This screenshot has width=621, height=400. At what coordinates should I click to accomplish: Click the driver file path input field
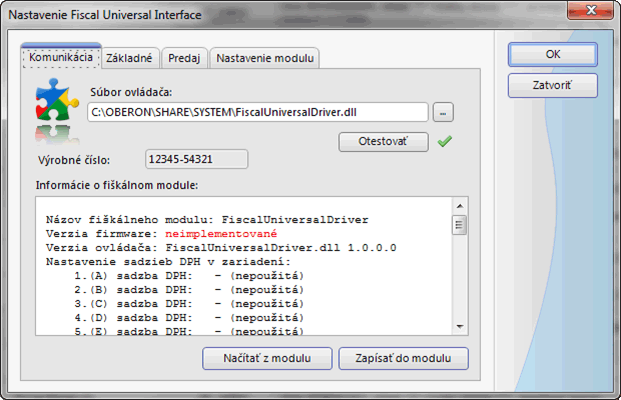point(257,112)
